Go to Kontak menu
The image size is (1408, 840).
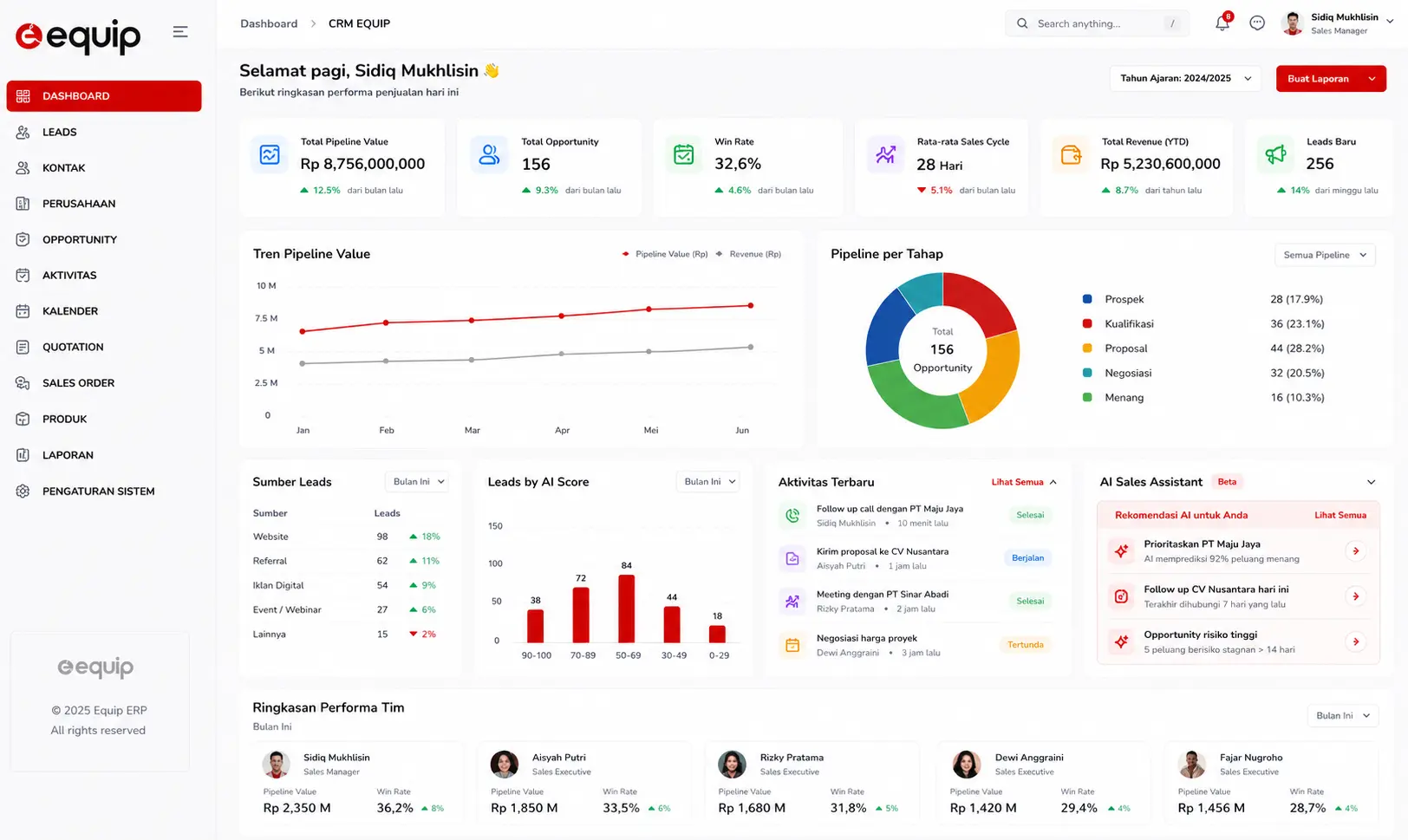click(104, 168)
